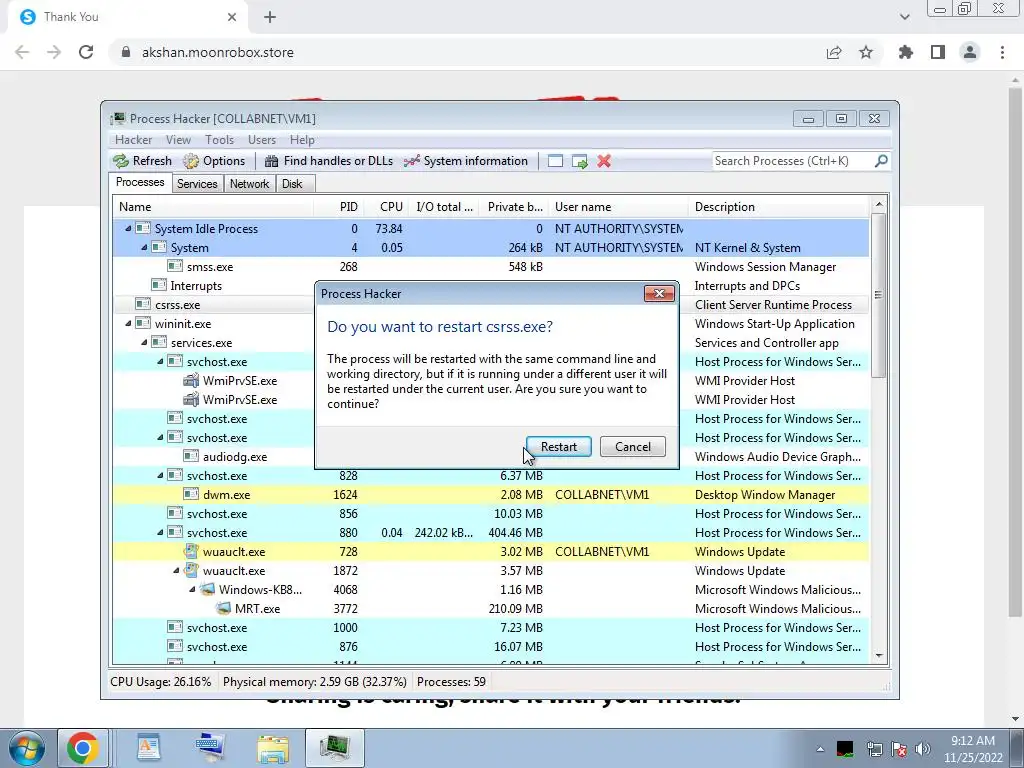The width and height of the screenshot is (1024, 768).
Task: Click the process list scroll up arrow
Action: point(878,204)
